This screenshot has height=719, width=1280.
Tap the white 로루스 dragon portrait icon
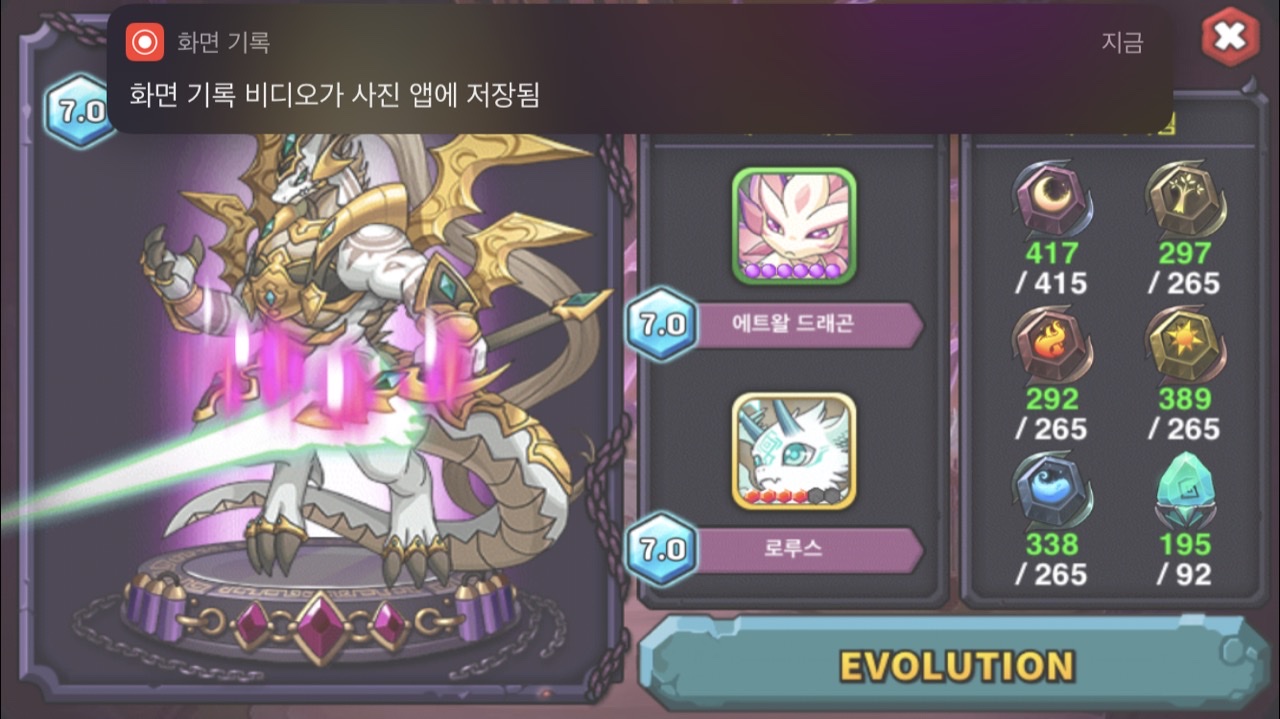click(794, 451)
